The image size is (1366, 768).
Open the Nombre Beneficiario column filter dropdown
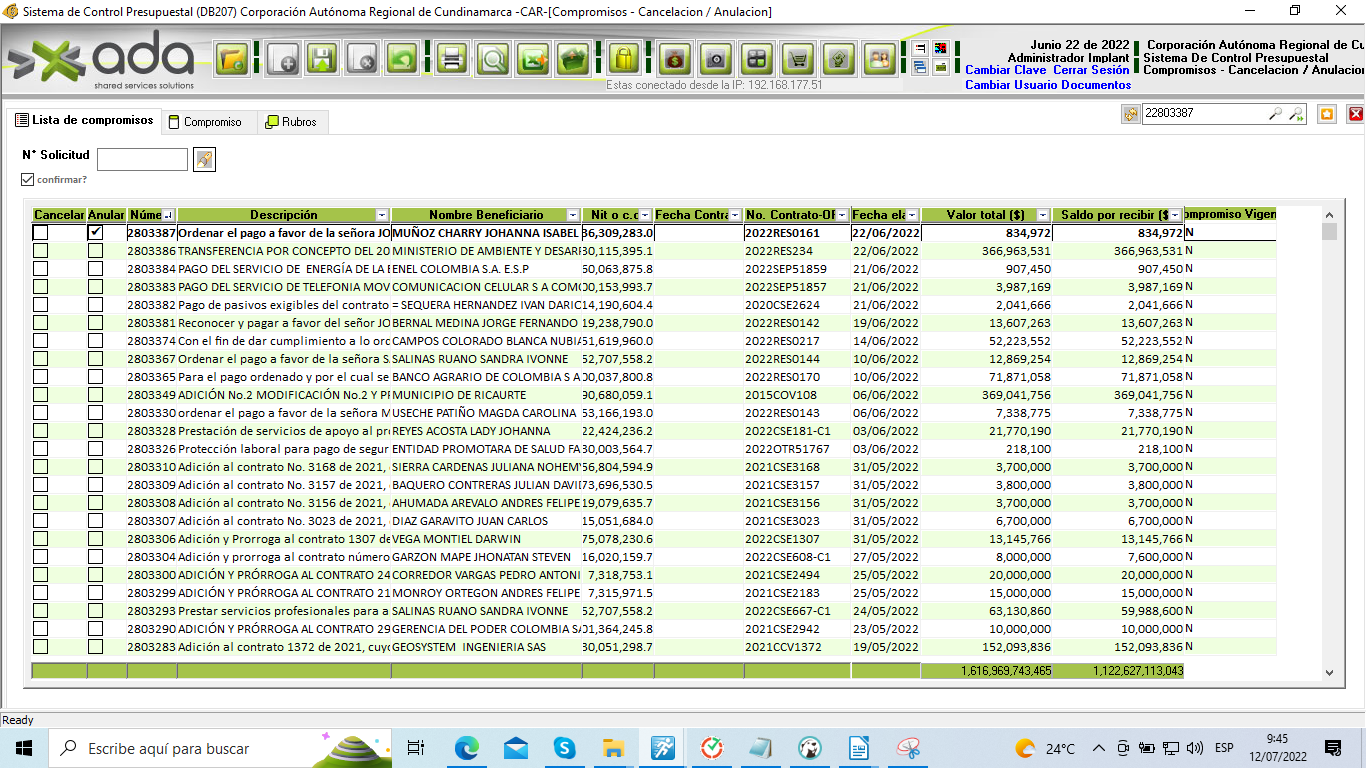[572, 215]
